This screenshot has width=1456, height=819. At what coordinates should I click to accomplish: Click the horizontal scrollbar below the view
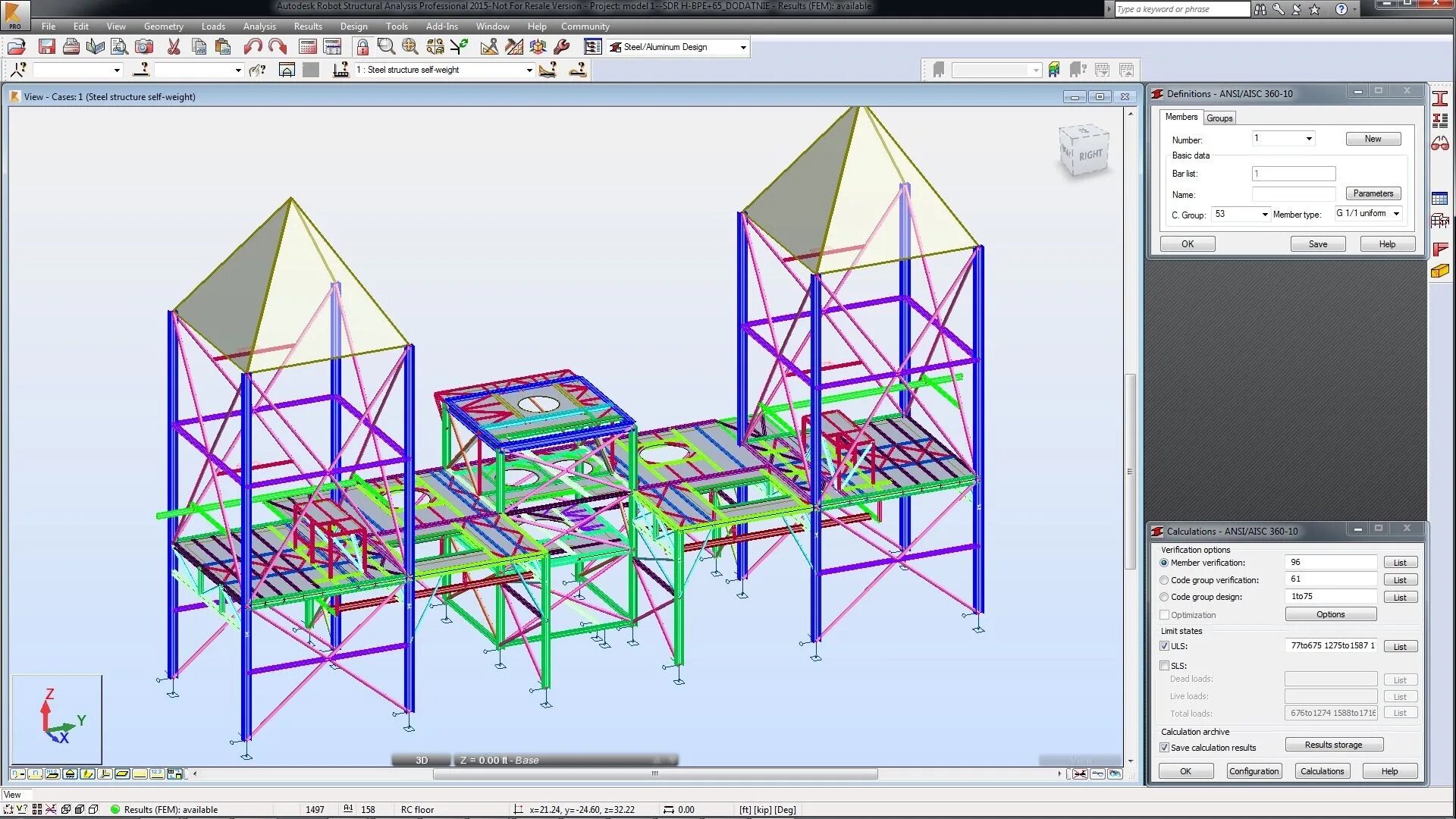[654, 774]
